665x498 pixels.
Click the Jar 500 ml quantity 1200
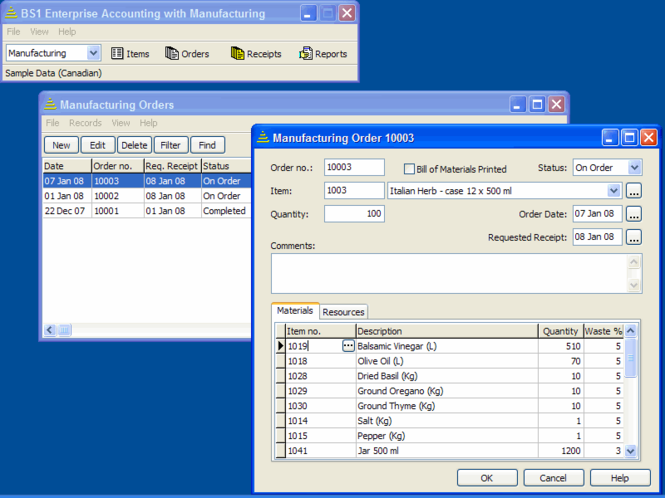click(x=561, y=451)
